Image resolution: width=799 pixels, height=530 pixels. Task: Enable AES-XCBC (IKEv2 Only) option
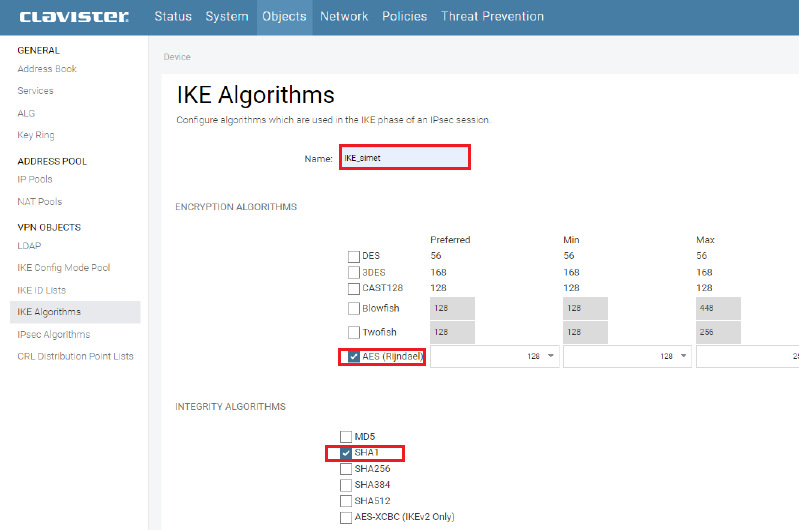(346, 517)
